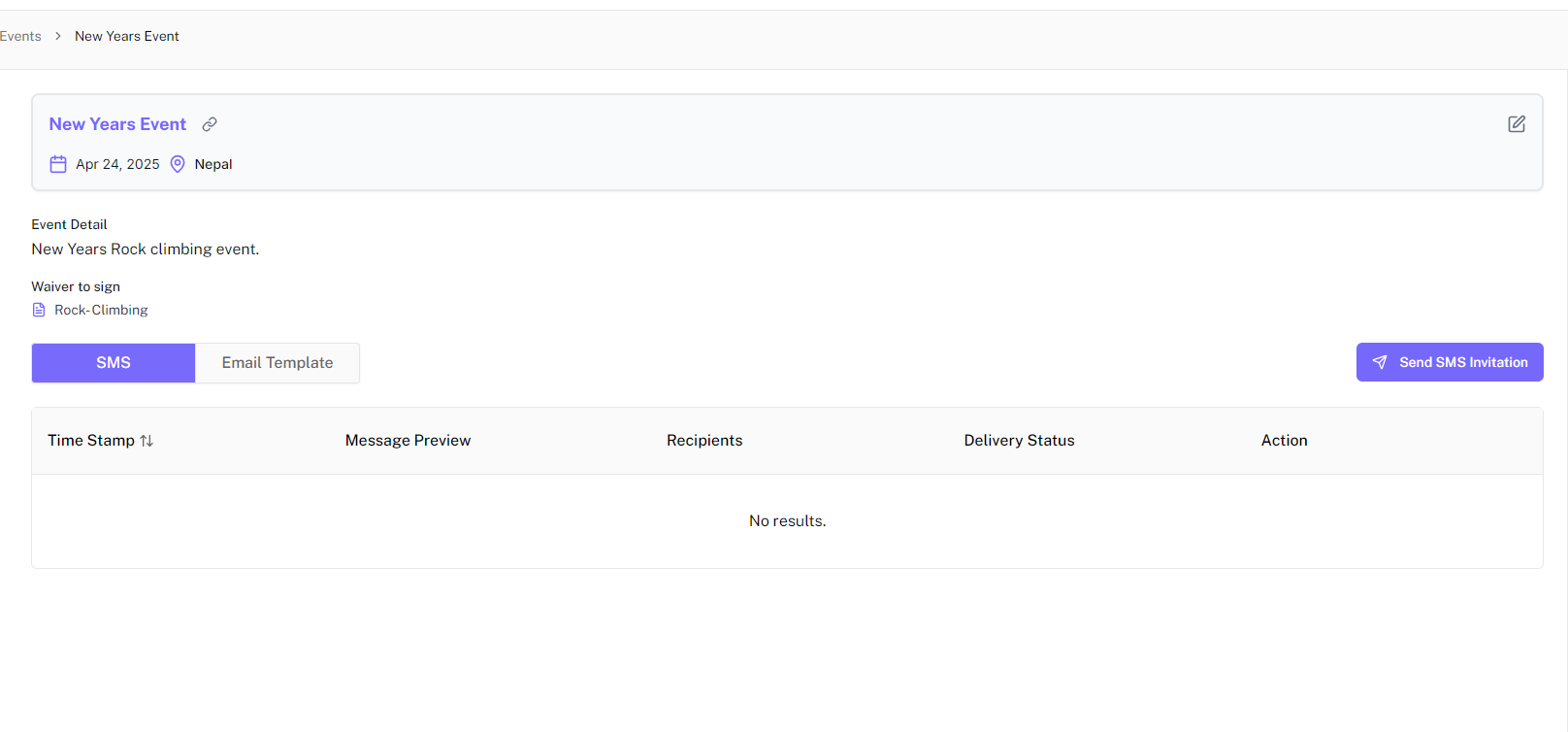1568x732 pixels.
Task: Click the paper plane icon on Send button
Action: (1379, 362)
